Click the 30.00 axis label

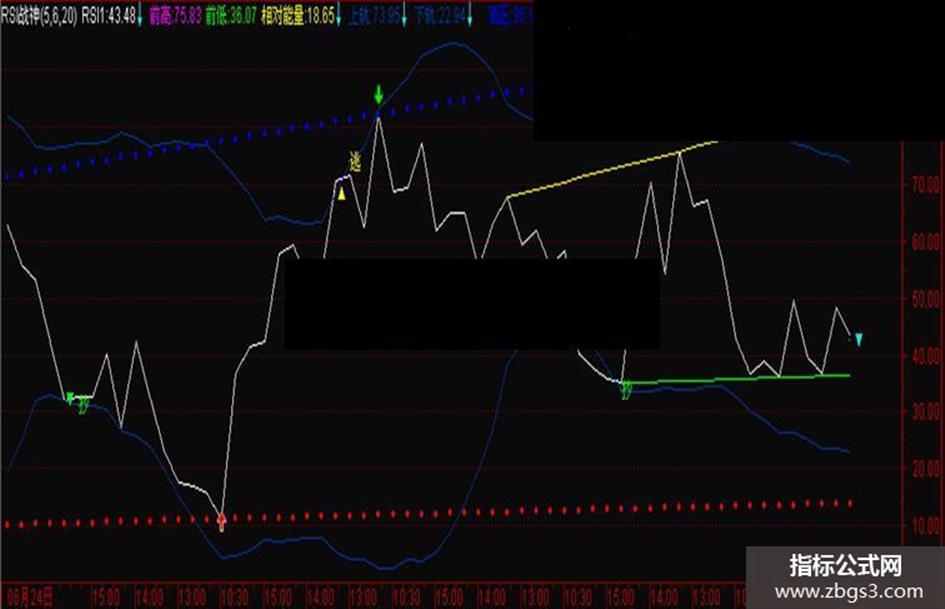click(x=925, y=412)
